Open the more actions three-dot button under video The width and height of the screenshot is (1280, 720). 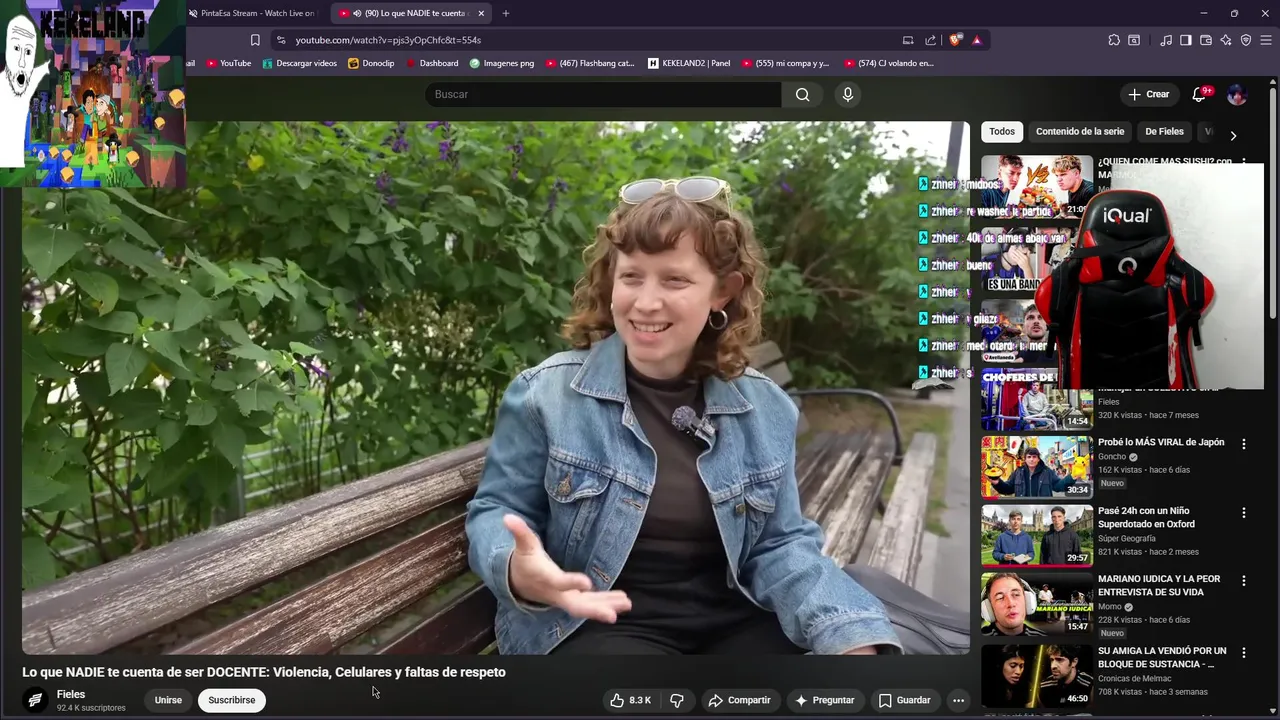pos(958,700)
